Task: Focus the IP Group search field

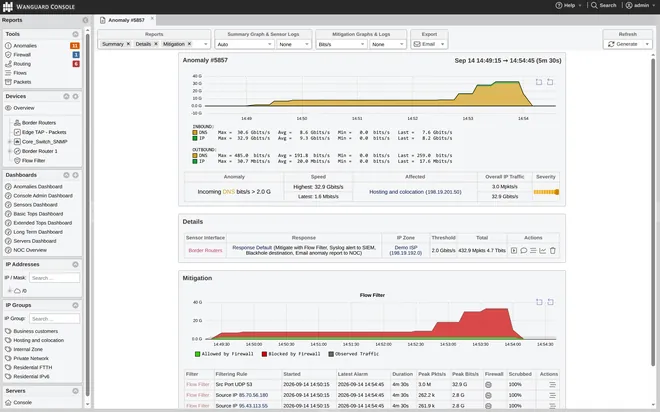Action: point(54,319)
